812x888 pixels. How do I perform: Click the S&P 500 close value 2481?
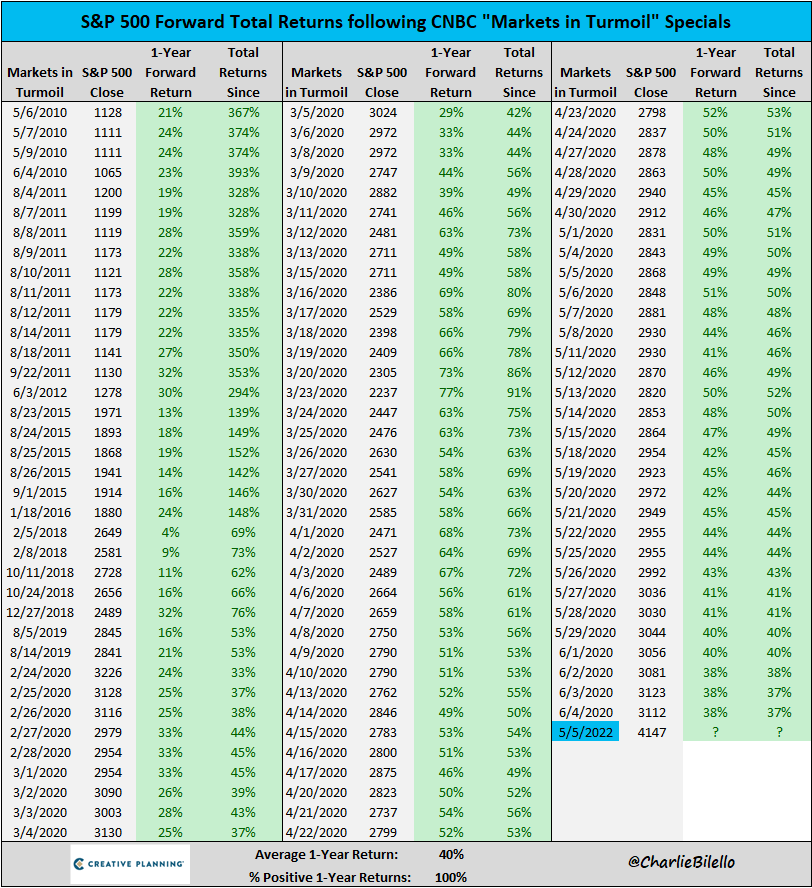pyautogui.click(x=383, y=233)
